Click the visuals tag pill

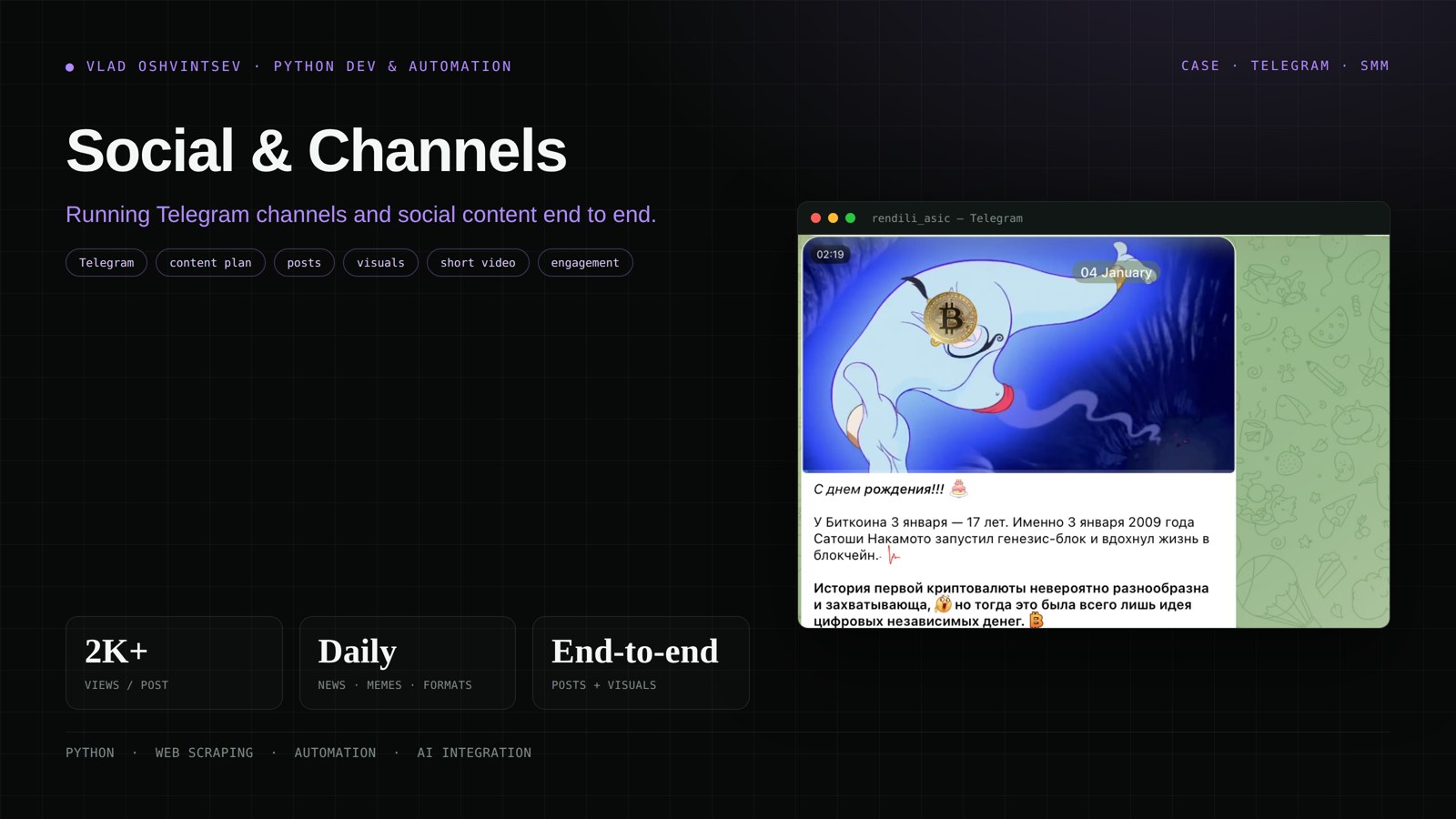click(380, 263)
